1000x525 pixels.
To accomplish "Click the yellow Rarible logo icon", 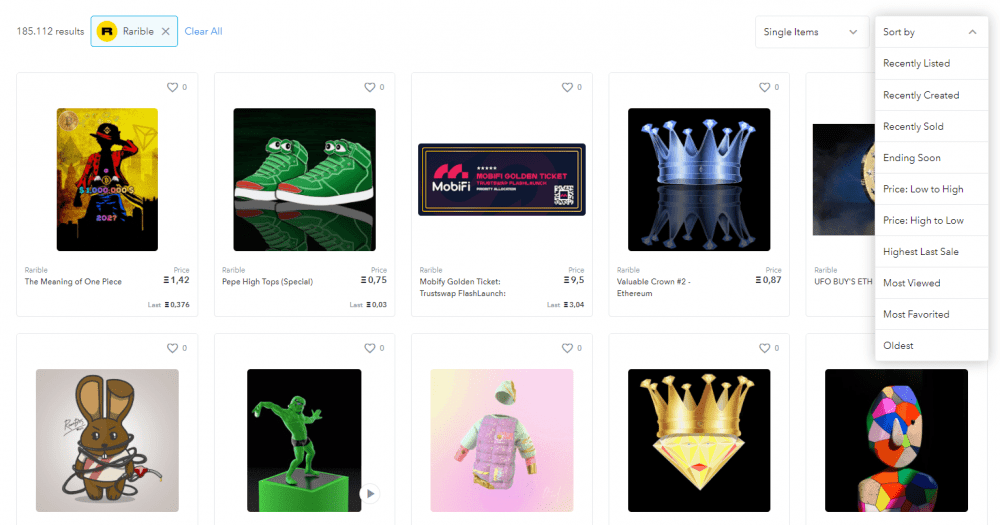I will (107, 31).
